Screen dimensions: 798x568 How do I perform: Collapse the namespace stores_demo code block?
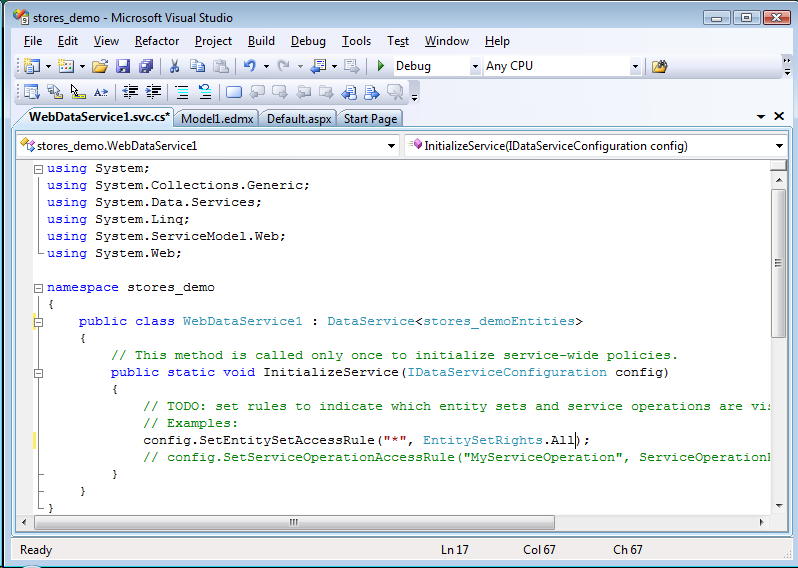[x=38, y=288]
